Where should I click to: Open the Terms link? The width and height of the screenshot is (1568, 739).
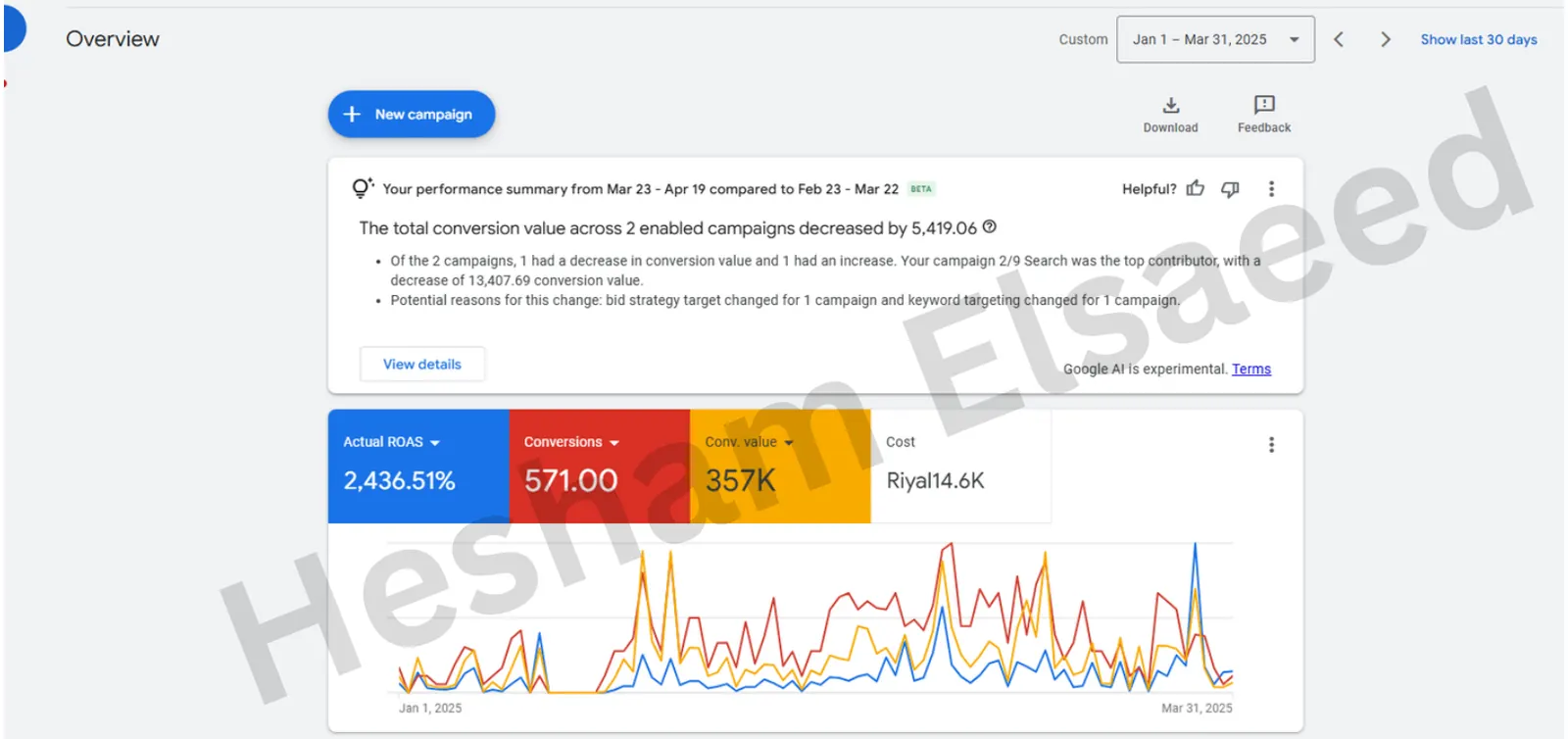pyautogui.click(x=1251, y=369)
